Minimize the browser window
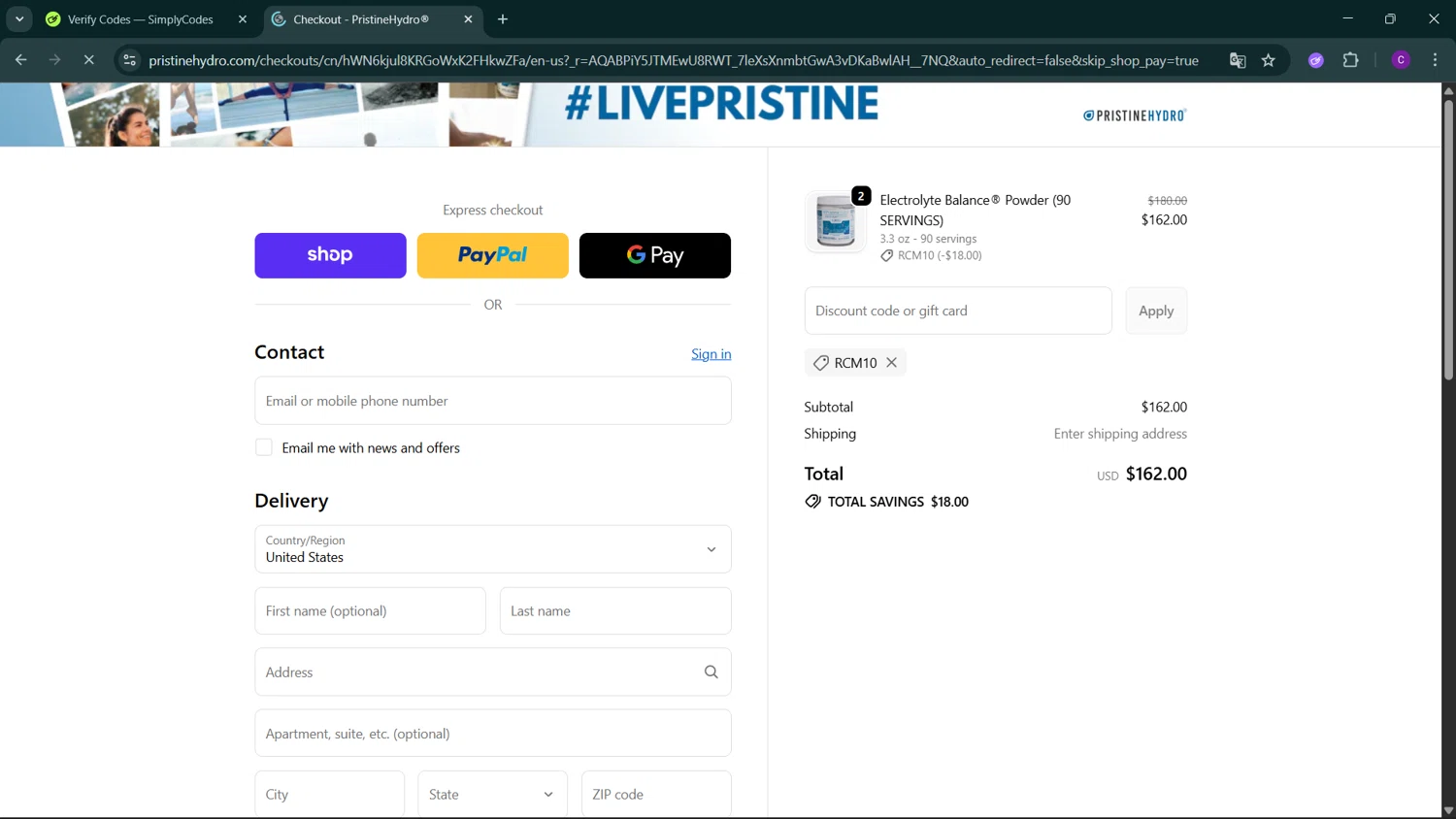This screenshot has height=819, width=1456. 1347,18
